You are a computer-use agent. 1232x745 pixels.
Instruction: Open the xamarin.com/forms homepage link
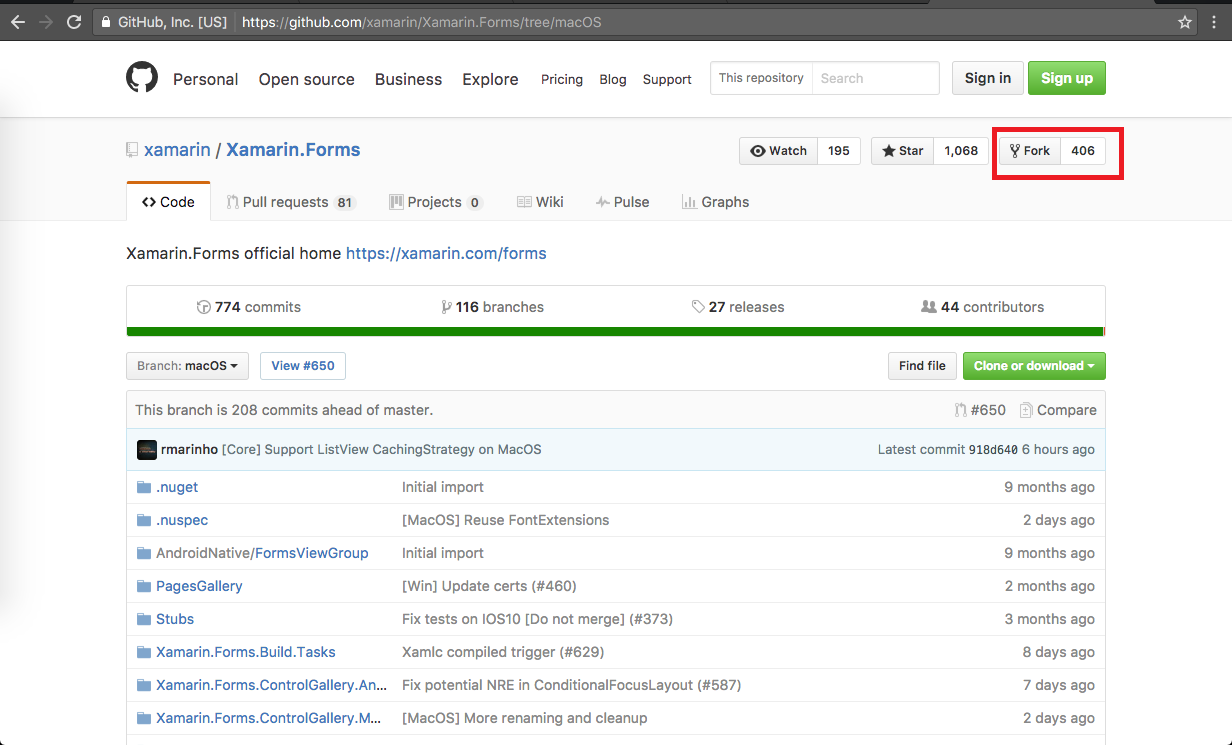pyautogui.click(x=446, y=253)
